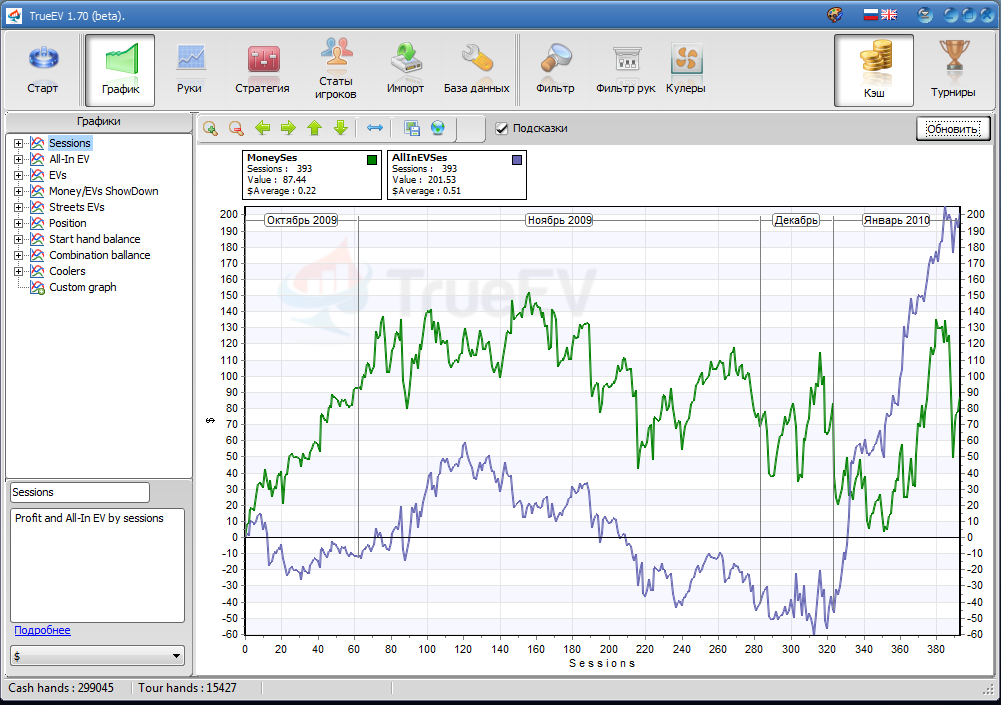
Task: Select the Фильтр рук icon
Action: point(625,65)
